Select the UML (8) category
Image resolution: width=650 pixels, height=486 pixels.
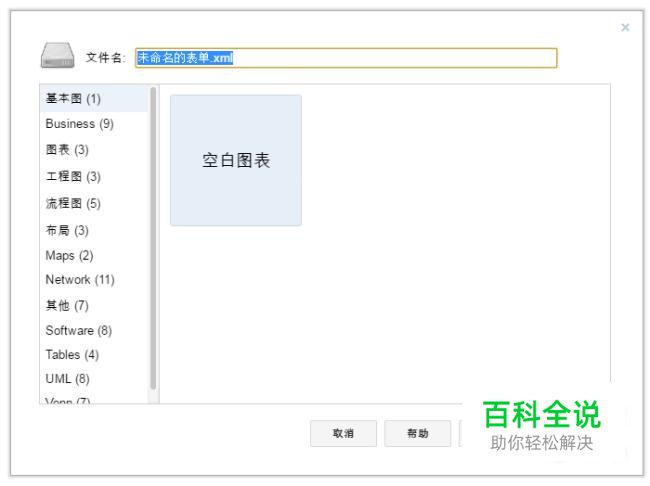point(94,379)
